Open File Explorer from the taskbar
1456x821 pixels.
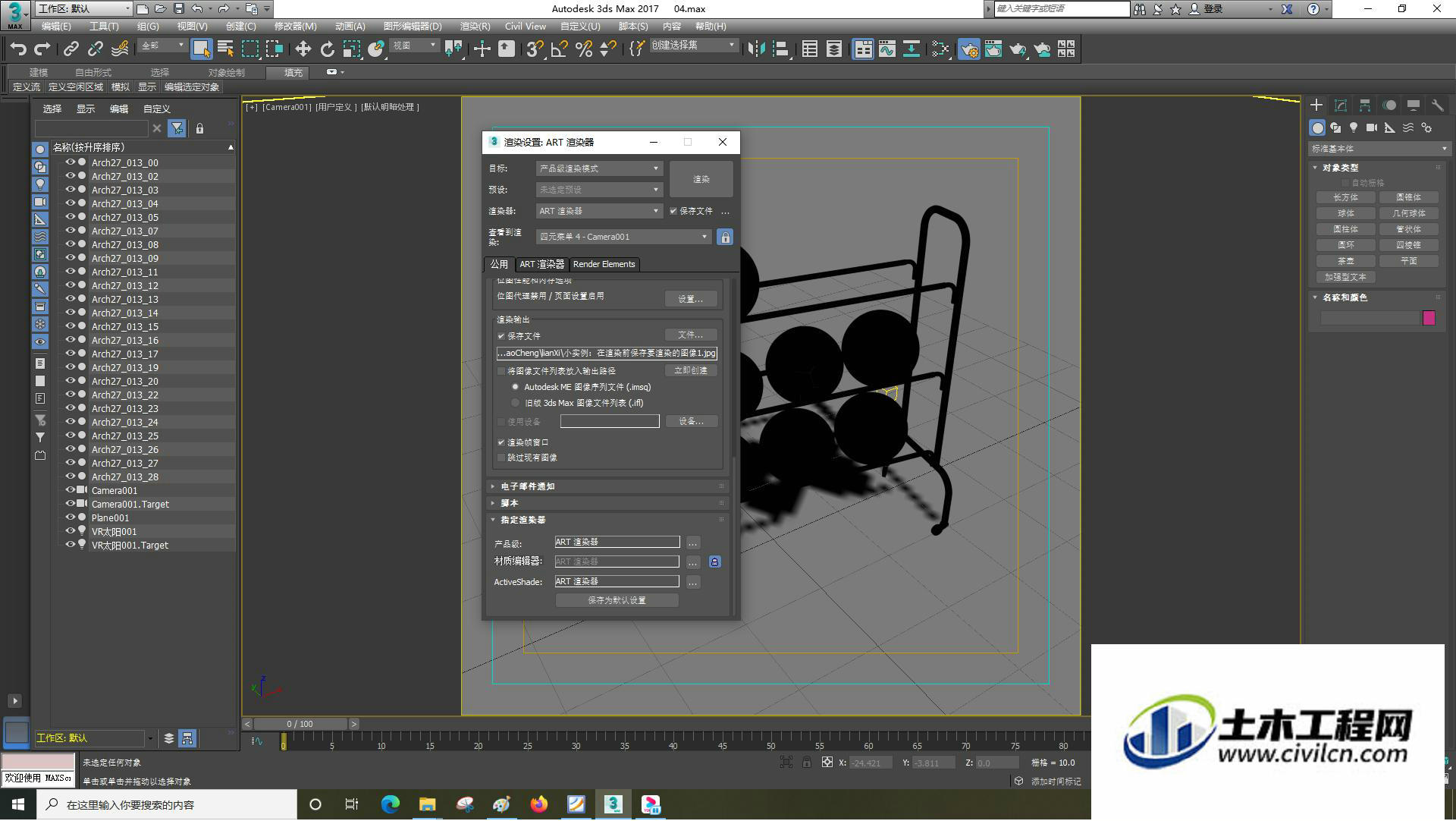428,805
